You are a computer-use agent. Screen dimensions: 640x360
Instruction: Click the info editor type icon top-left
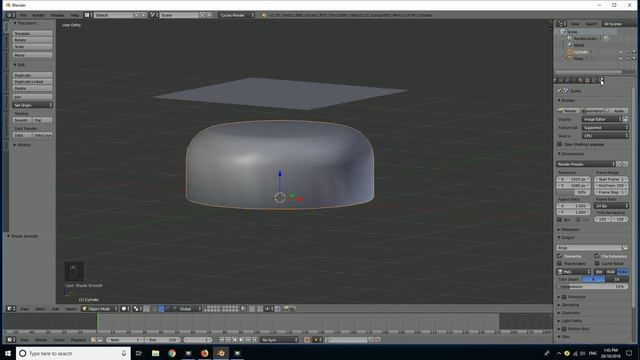[11, 15]
